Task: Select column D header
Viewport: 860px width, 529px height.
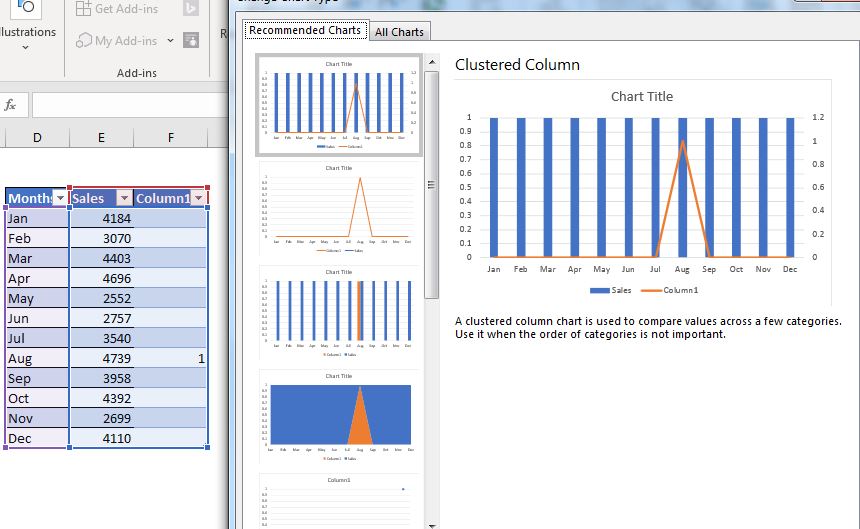Action: [x=37, y=138]
